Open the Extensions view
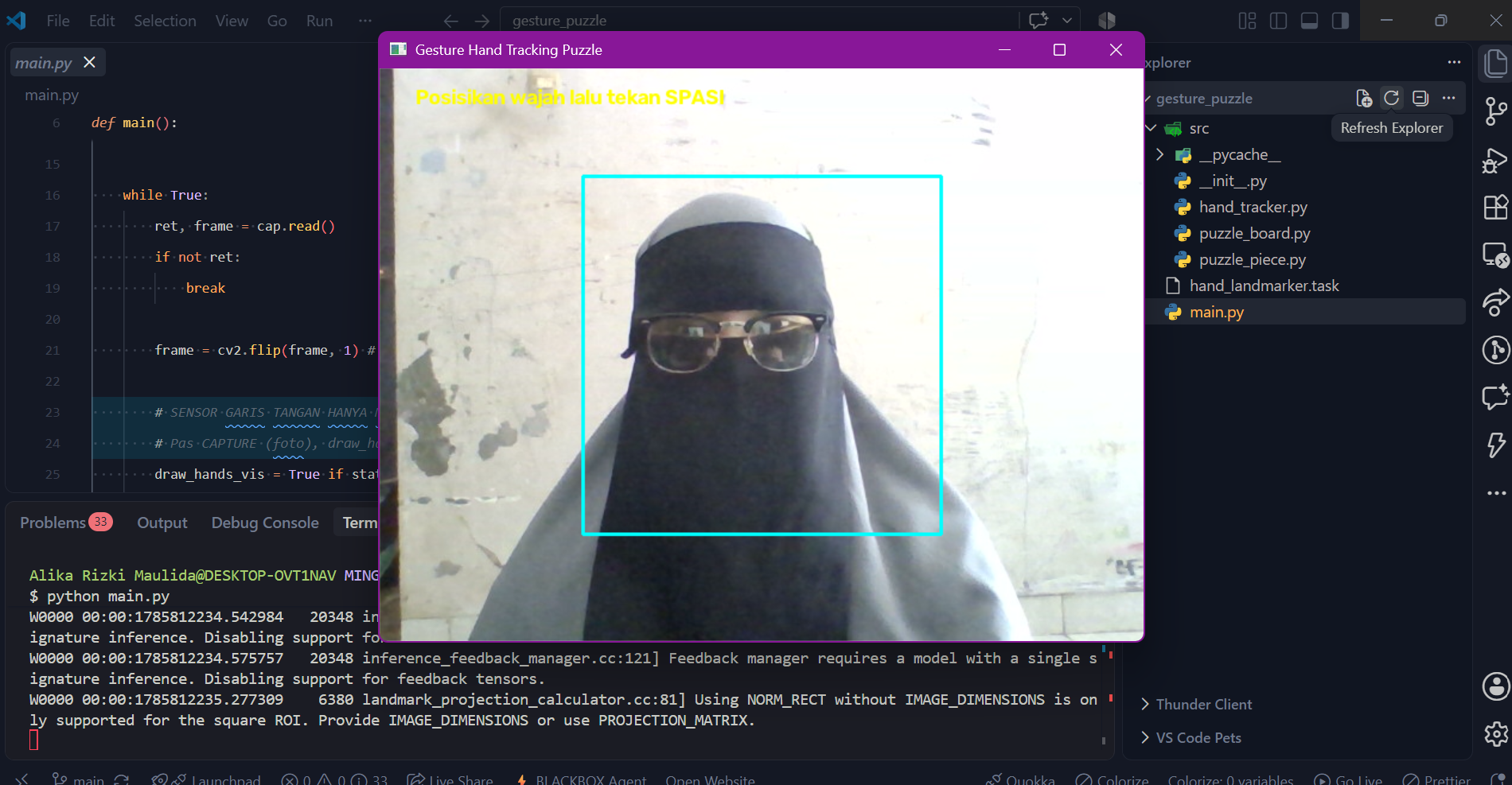The width and height of the screenshot is (1512, 785). coord(1495,208)
